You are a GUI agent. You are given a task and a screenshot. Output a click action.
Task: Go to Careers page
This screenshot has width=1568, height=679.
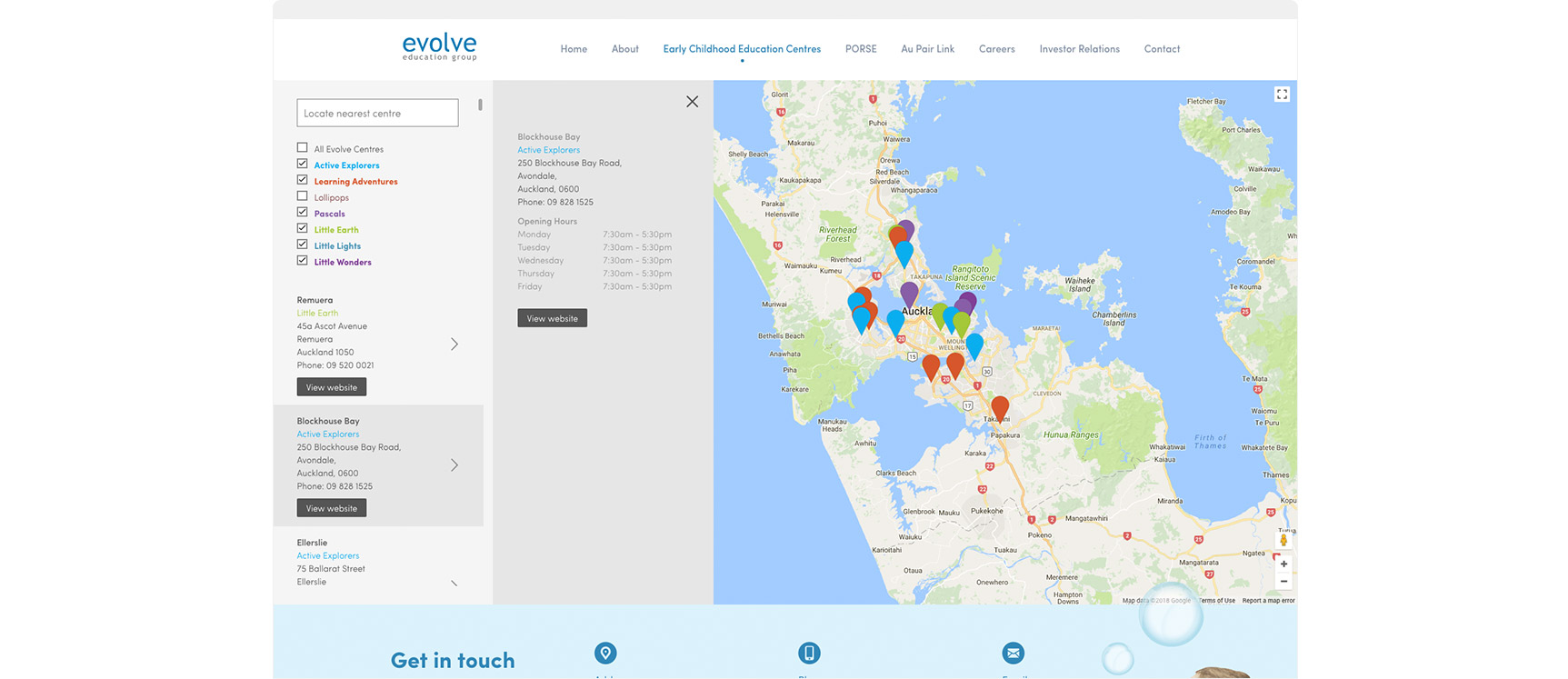996,49
